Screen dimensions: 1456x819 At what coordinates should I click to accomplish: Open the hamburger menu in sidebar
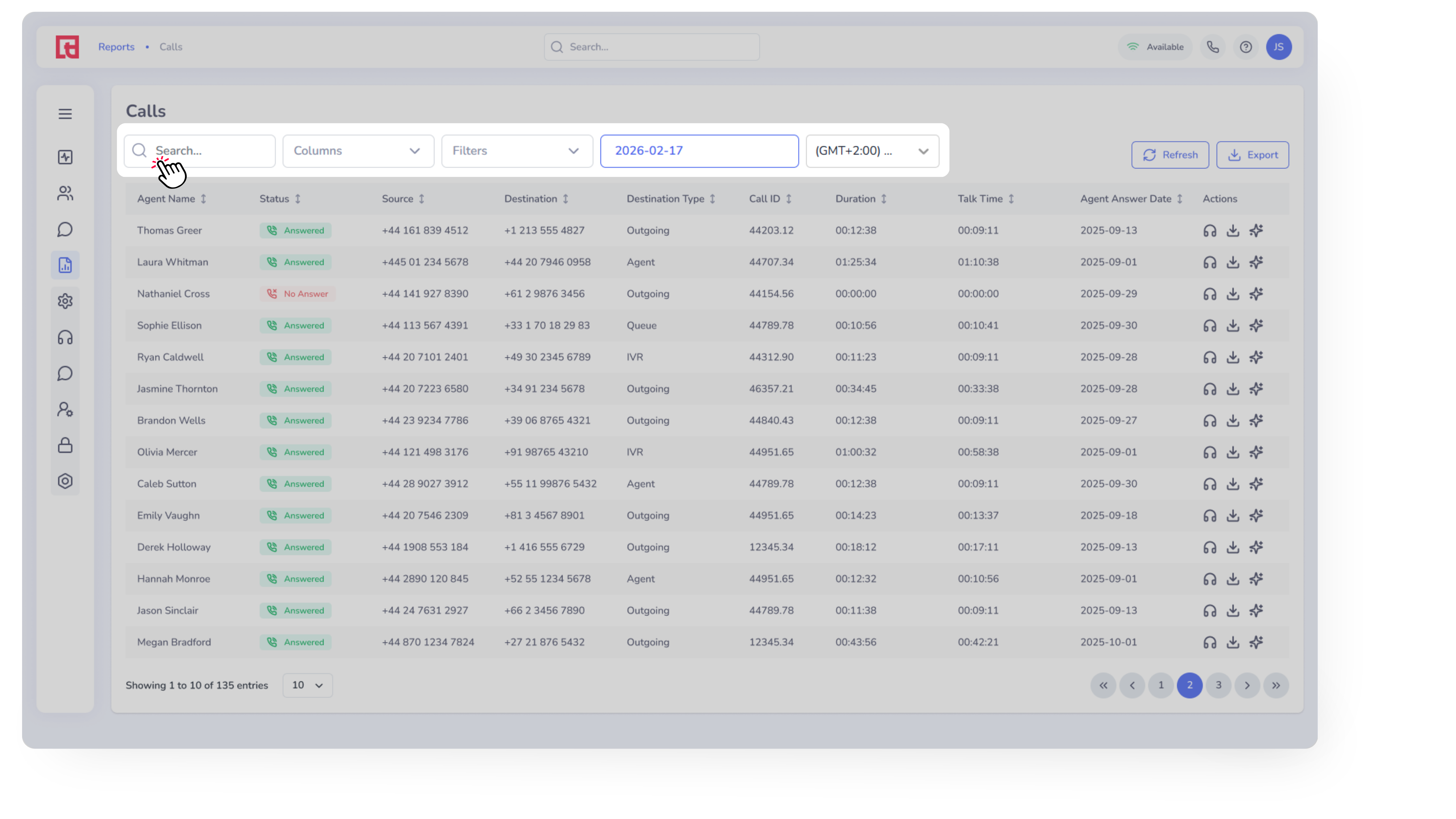tap(65, 114)
